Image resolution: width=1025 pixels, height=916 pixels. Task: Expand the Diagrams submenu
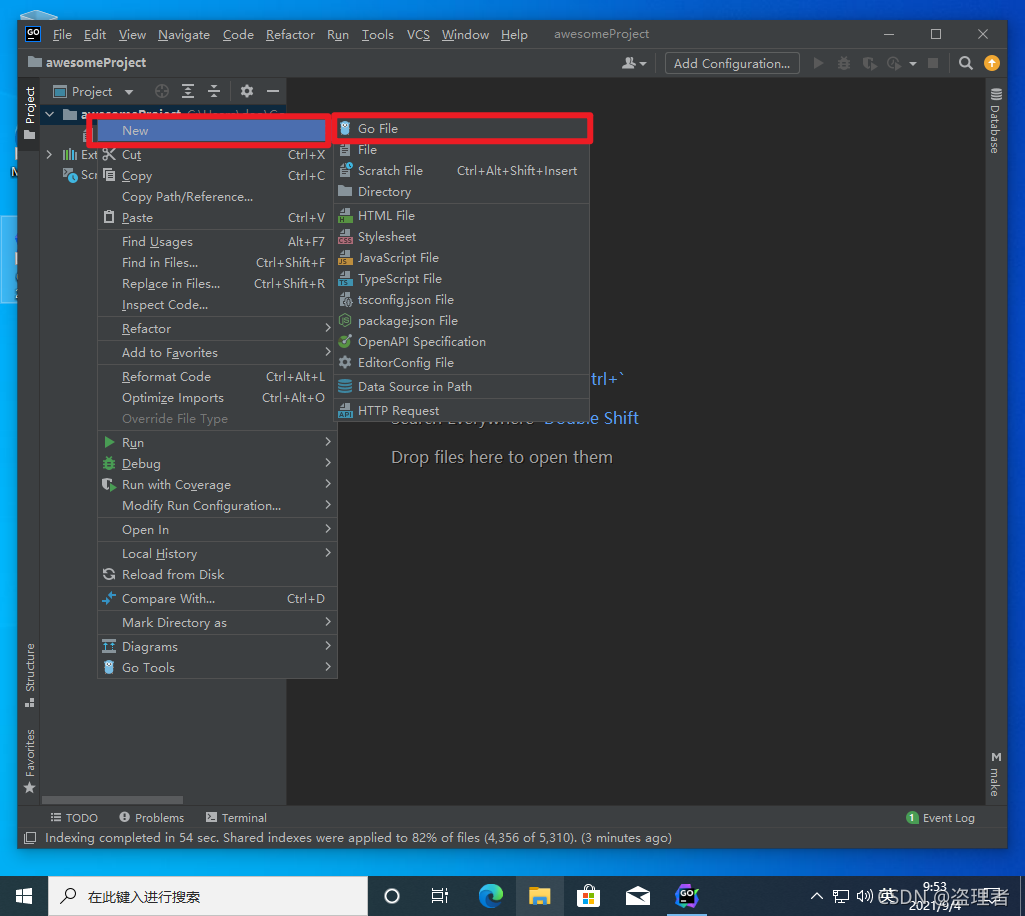click(217, 647)
